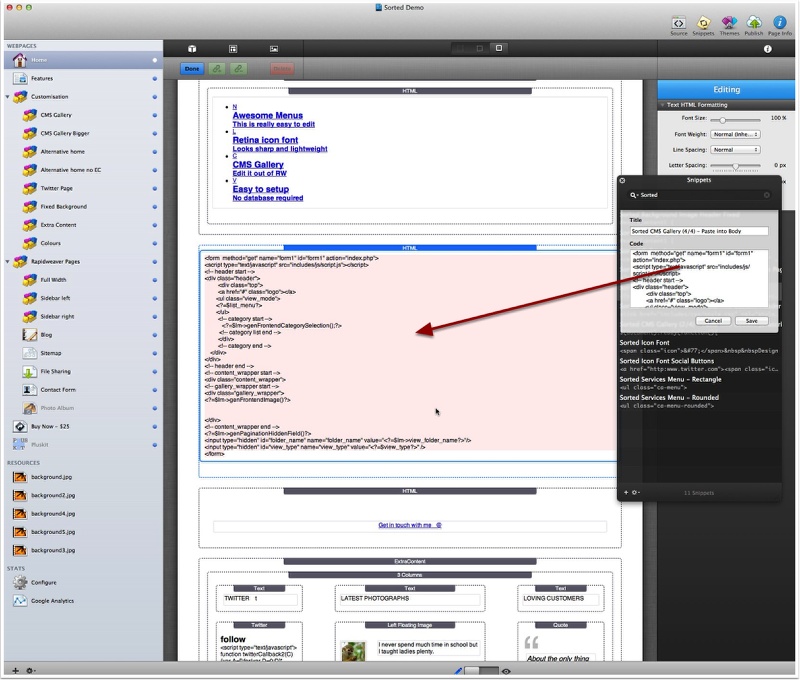Open the Line Spacing dropdown

point(735,150)
